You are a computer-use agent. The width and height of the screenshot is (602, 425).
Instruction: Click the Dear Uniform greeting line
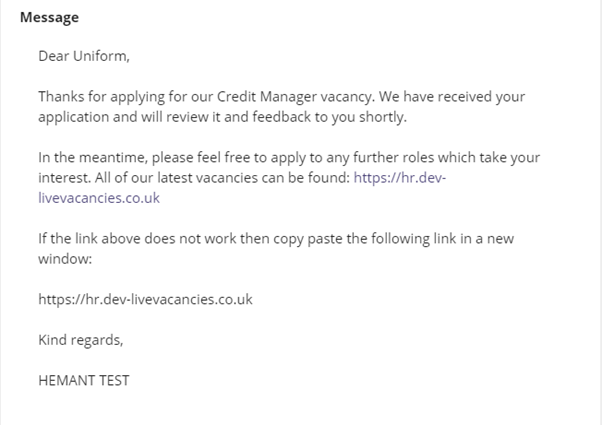[x=84, y=56]
